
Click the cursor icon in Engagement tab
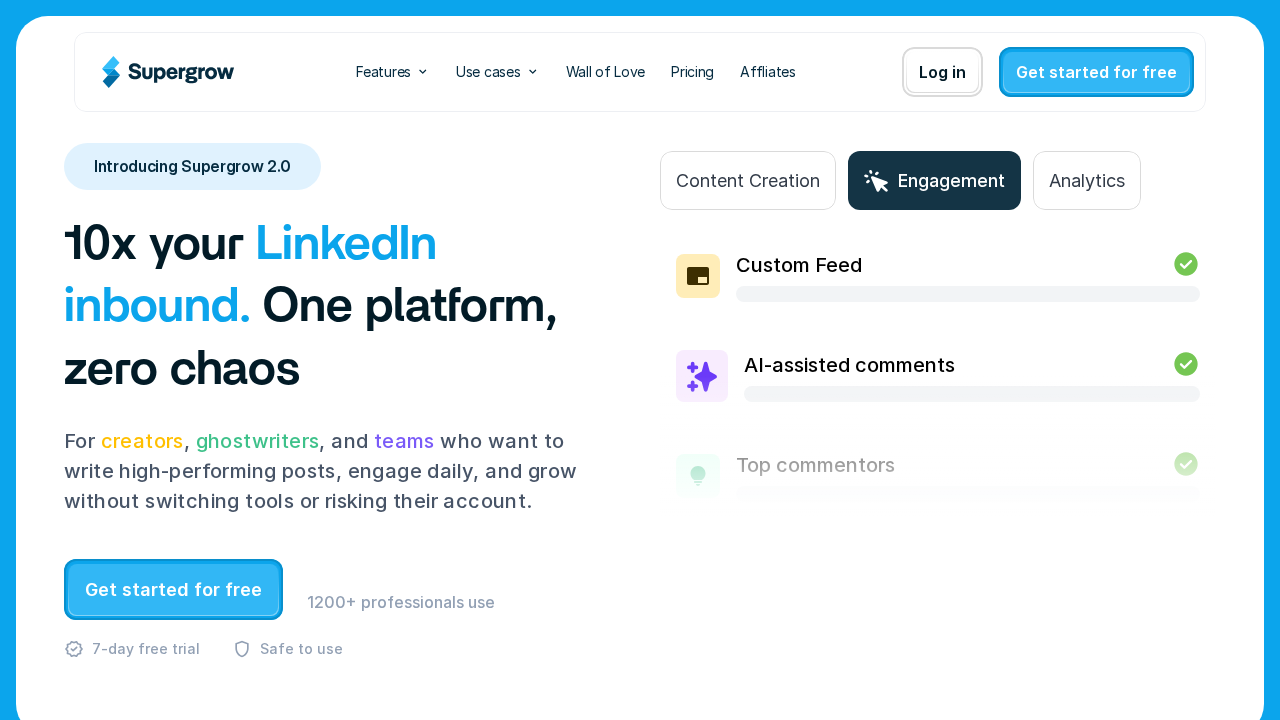click(x=876, y=181)
